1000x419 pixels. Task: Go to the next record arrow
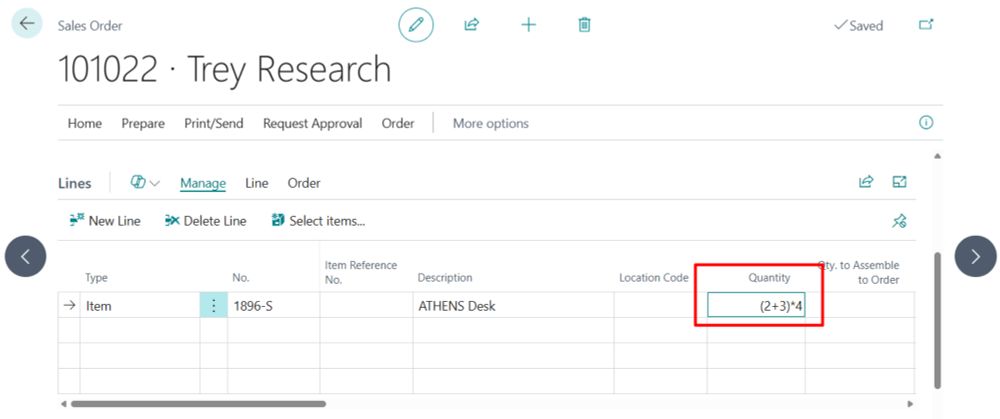click(975, 256)
